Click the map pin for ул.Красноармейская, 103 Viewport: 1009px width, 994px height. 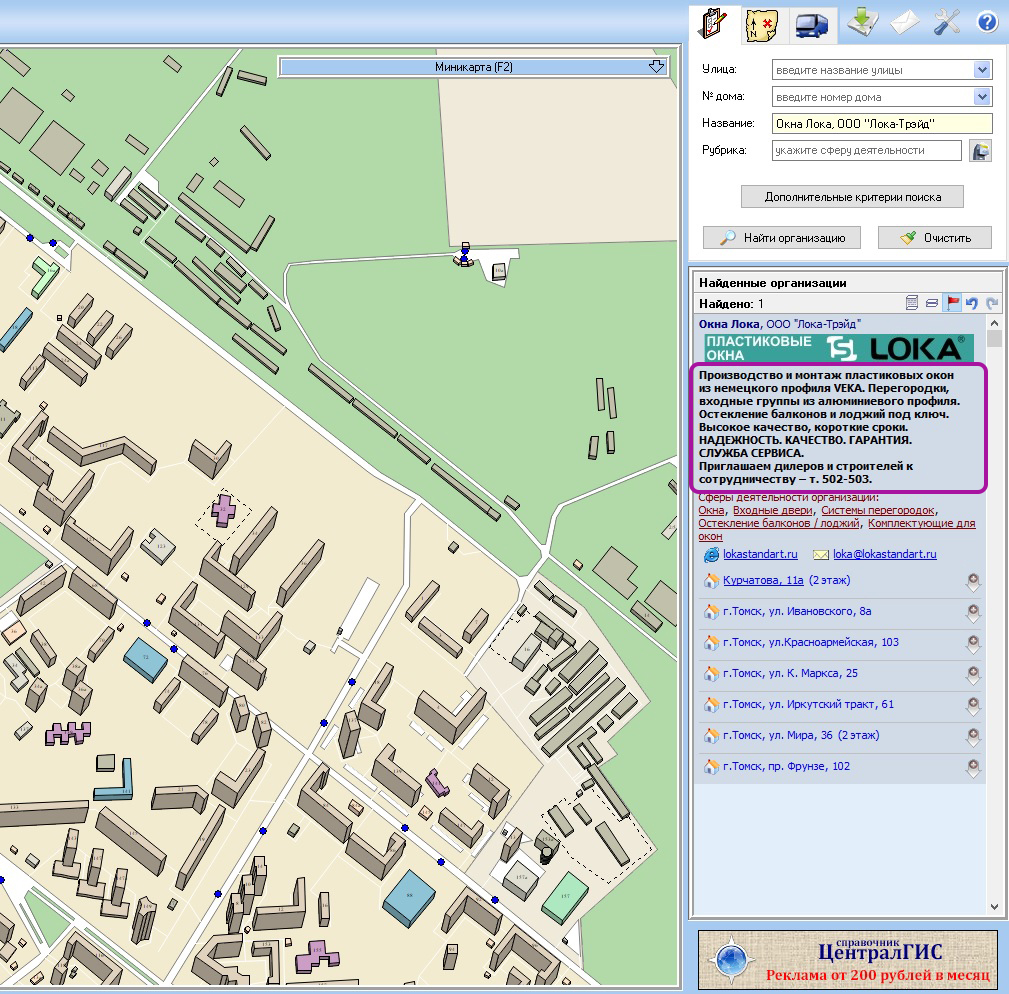[973, 643]
